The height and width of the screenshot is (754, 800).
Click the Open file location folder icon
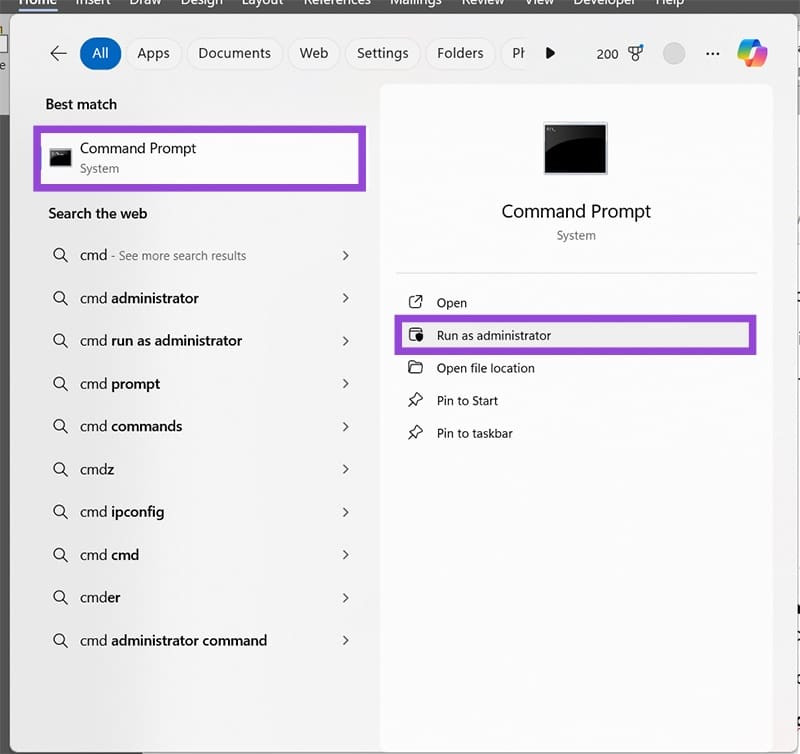(x=416, y=368)
